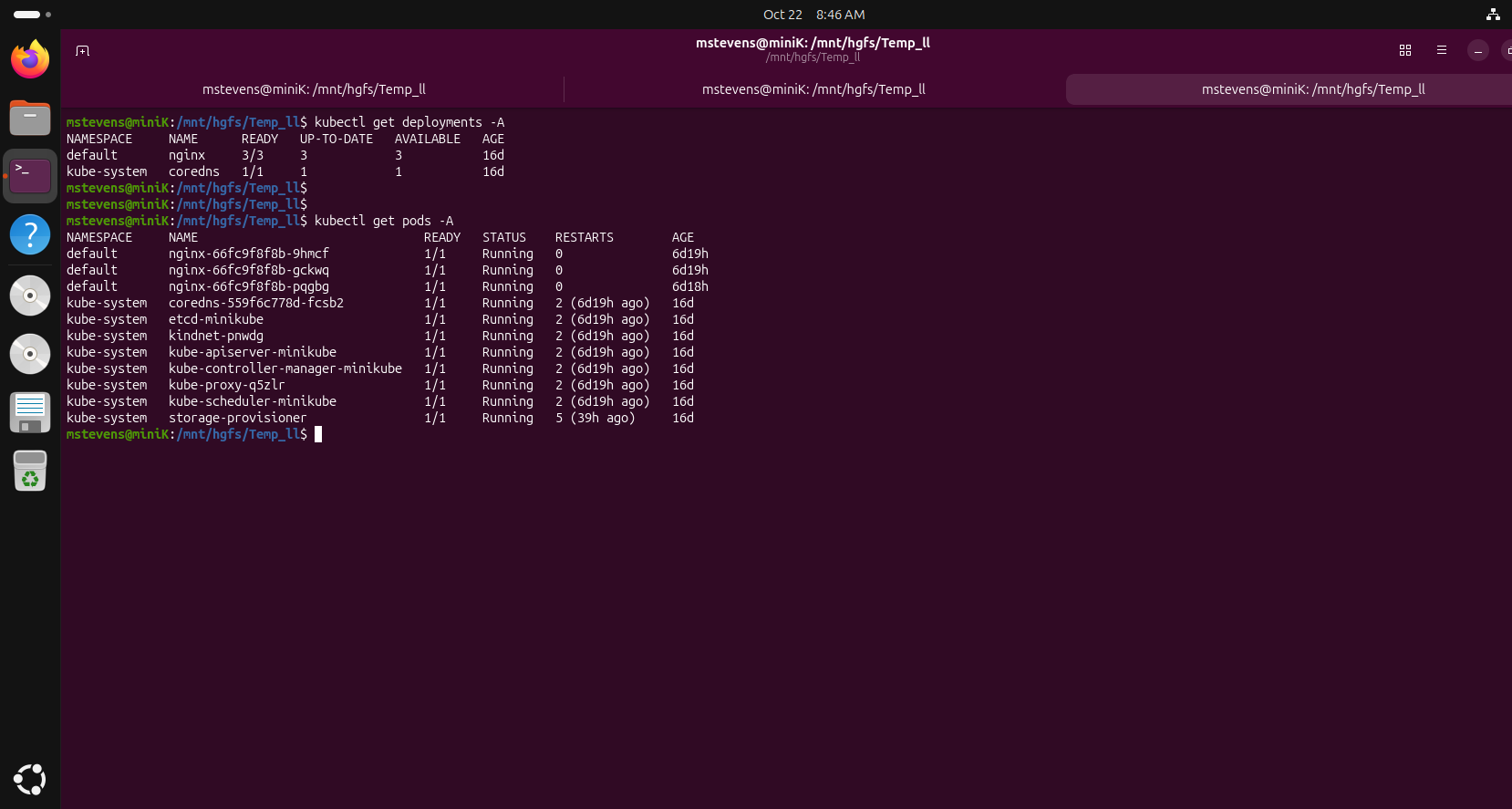Select pod name nginx-66fc9f8f8b-pqgbg

[249, 286]
